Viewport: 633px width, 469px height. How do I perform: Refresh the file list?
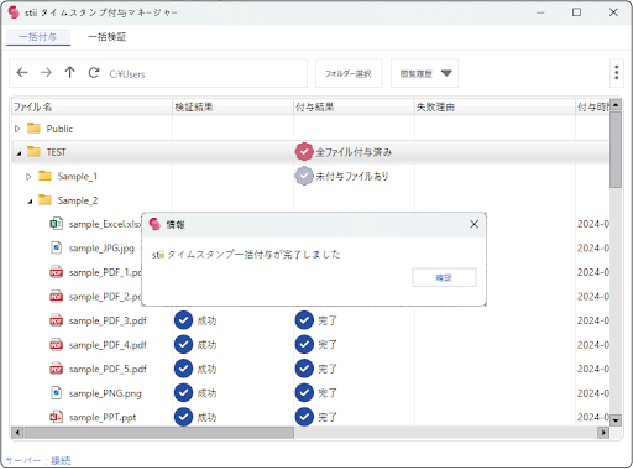pos(93,73)
